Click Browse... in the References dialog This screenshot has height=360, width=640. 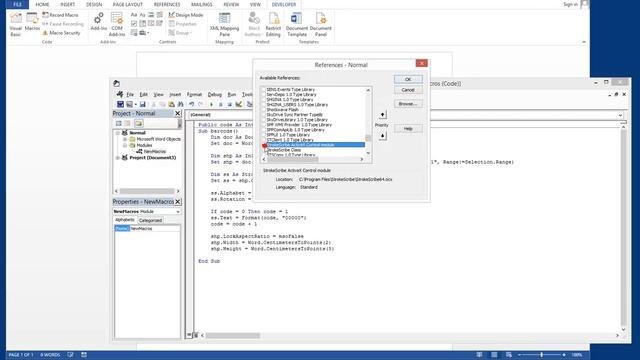coord(408,104)
